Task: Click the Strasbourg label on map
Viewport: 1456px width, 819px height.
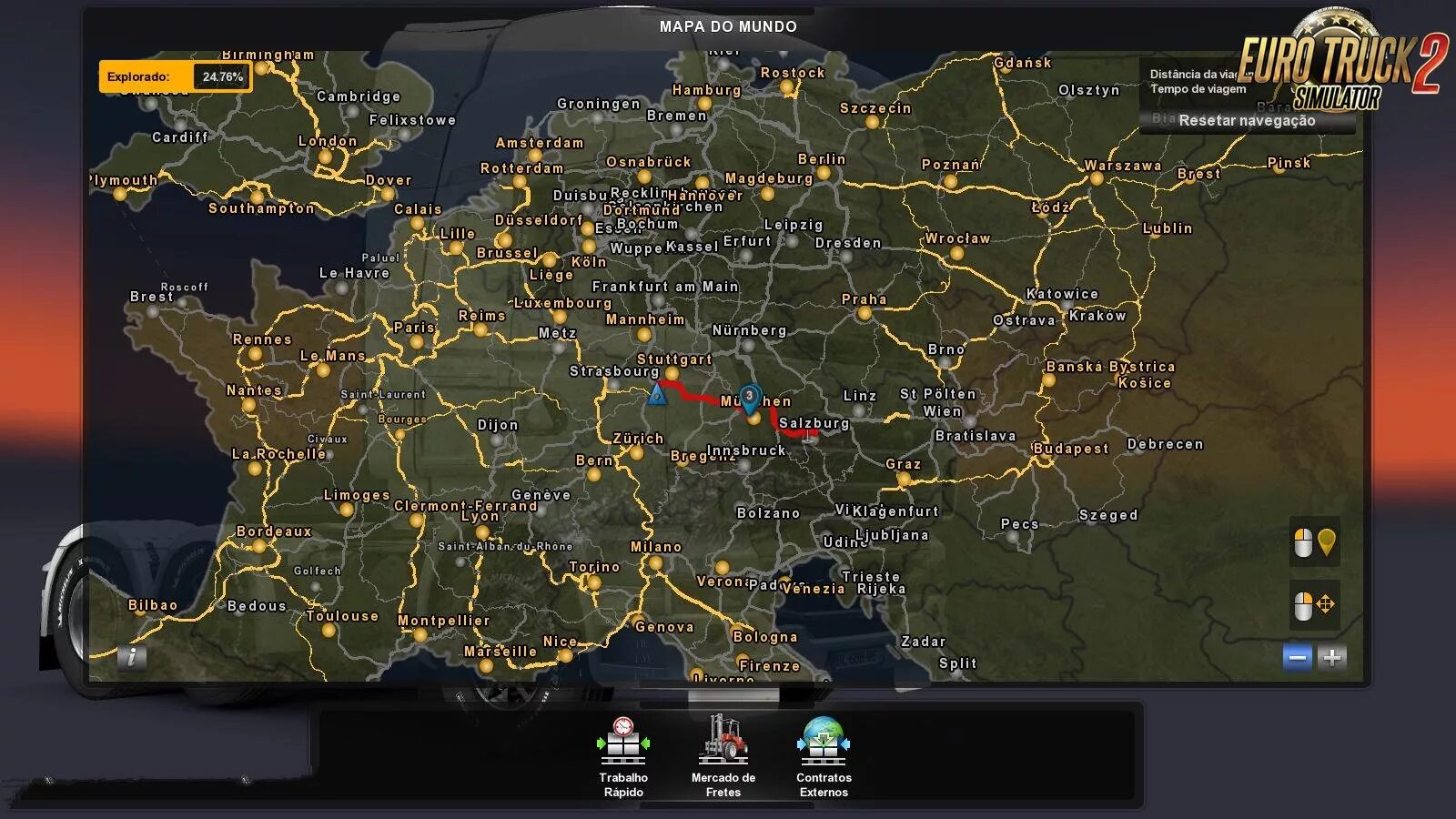Action: (x=614, y=371)
